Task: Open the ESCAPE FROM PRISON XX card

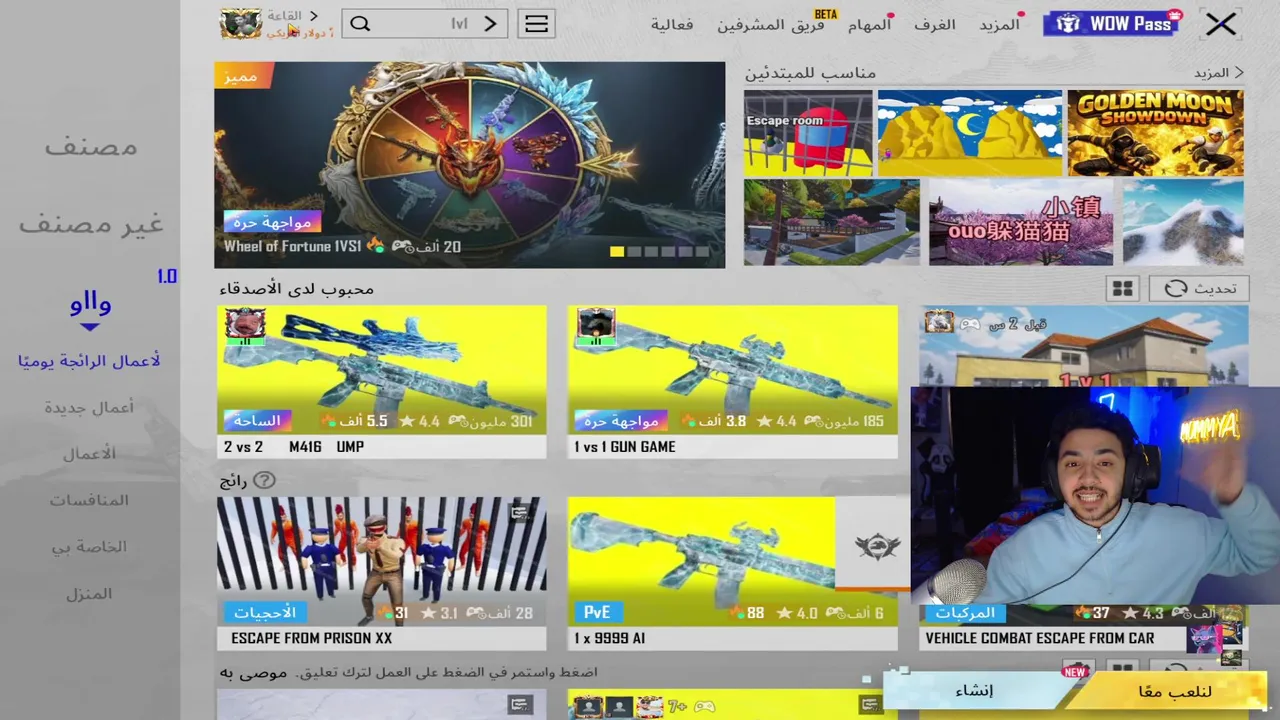Action: point(382,573)
